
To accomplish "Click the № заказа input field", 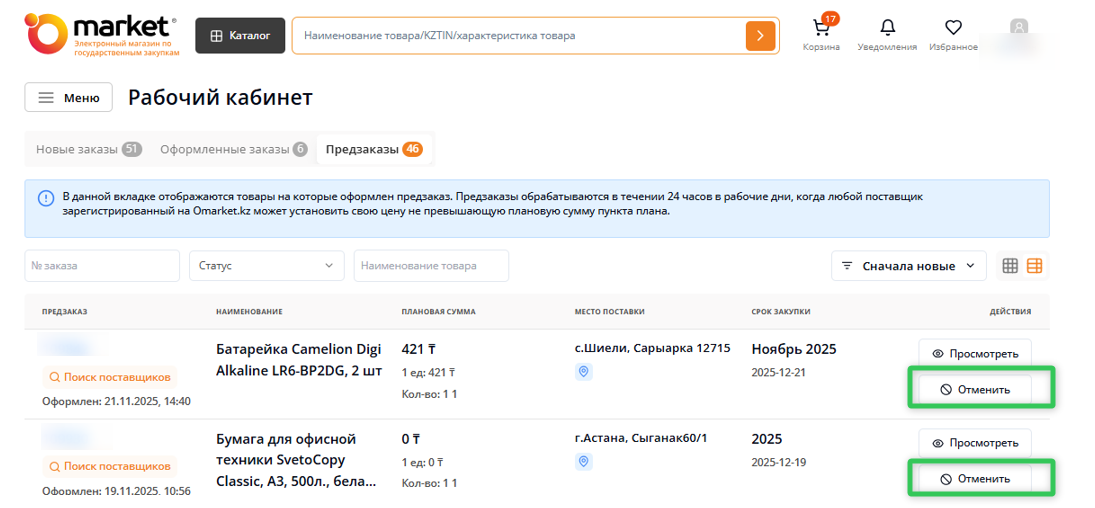I will coord(102,266).
